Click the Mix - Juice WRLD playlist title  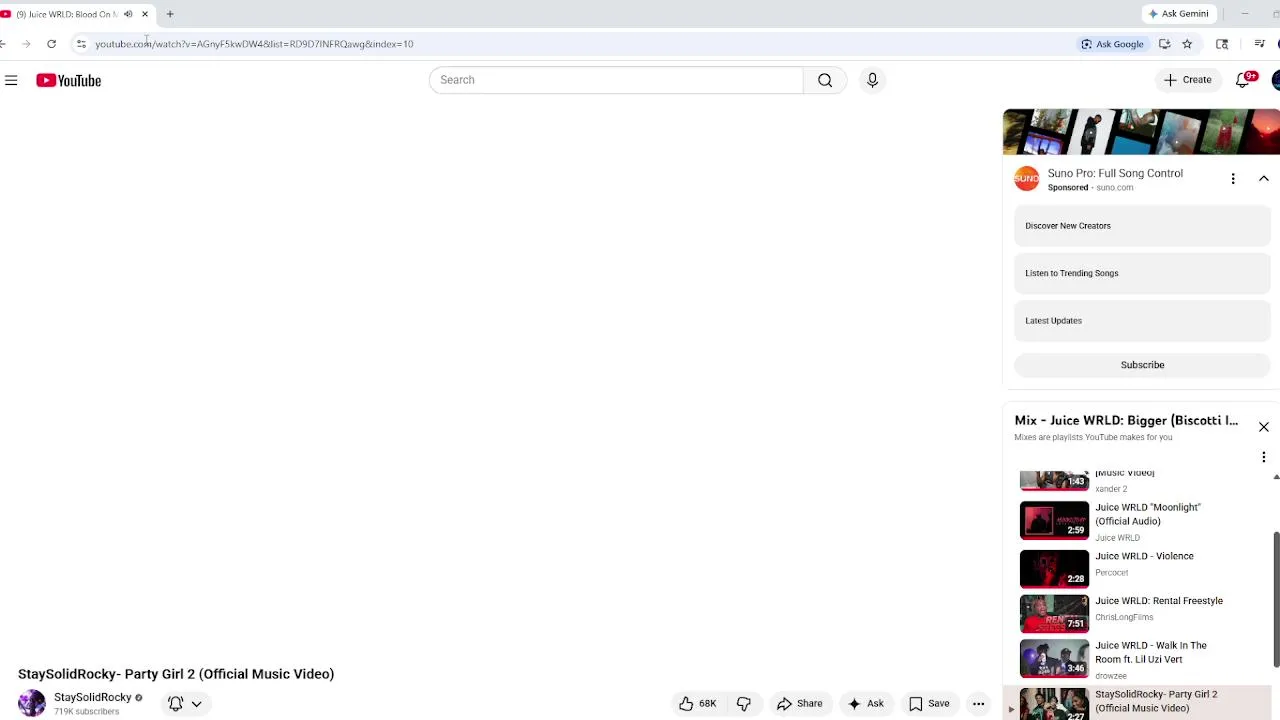[x=1126, y=421]
